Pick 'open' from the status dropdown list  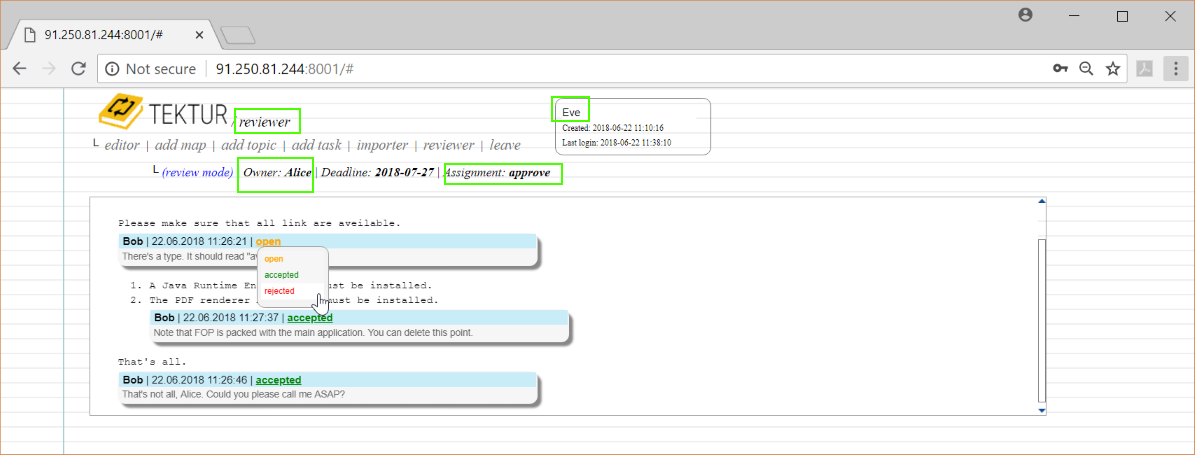click(x=273, y=259)
